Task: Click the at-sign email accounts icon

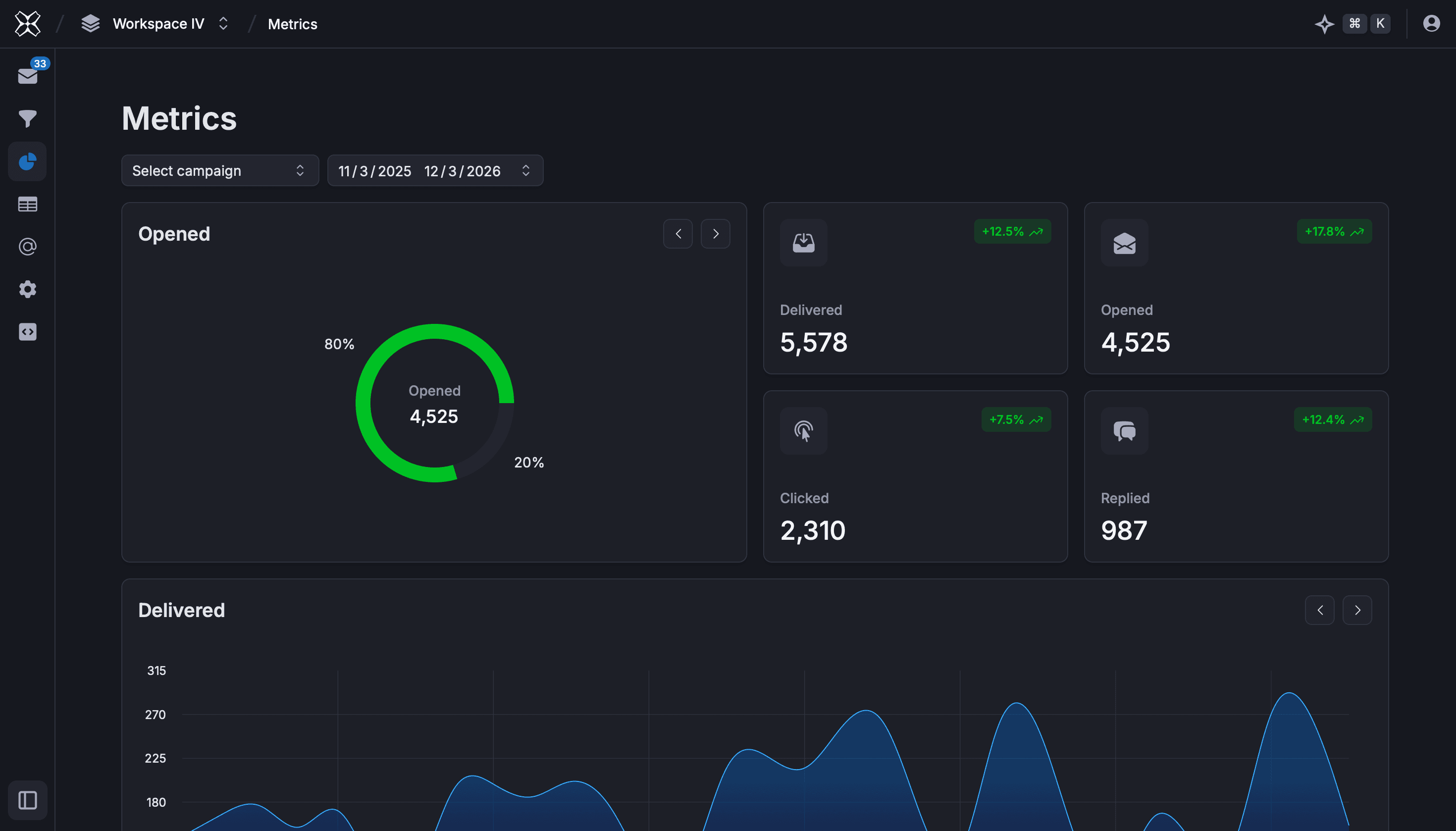Action: [x=27, y=247]
